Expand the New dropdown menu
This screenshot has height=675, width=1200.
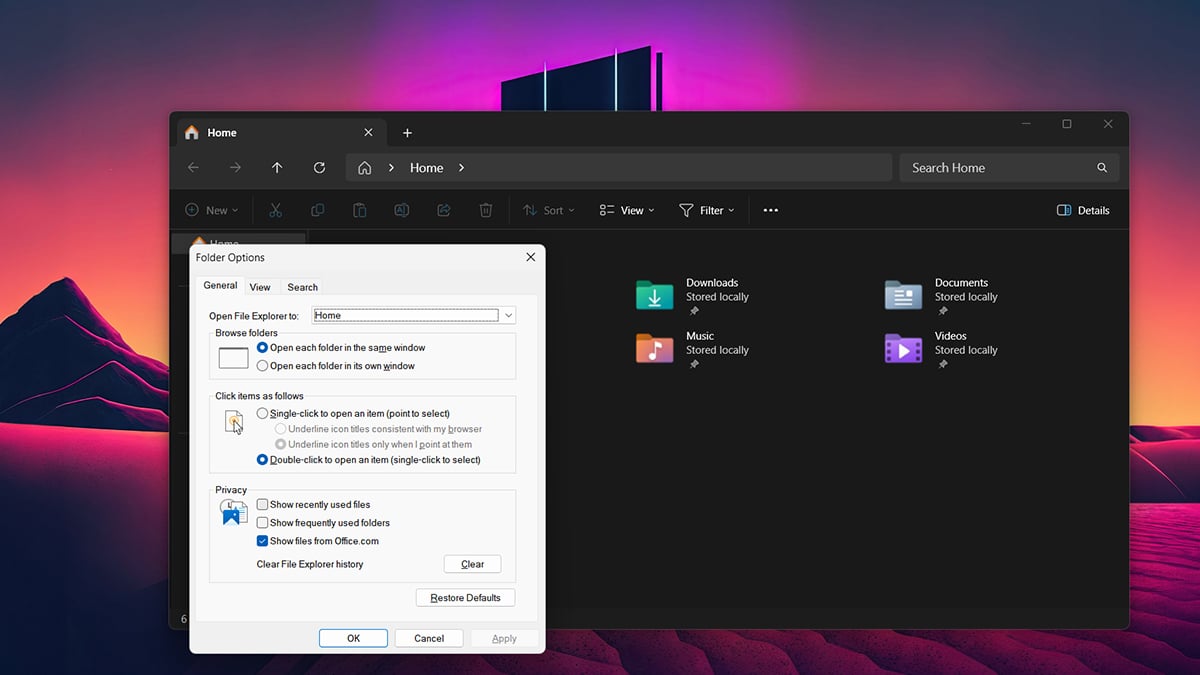click(x=212, y=210)
